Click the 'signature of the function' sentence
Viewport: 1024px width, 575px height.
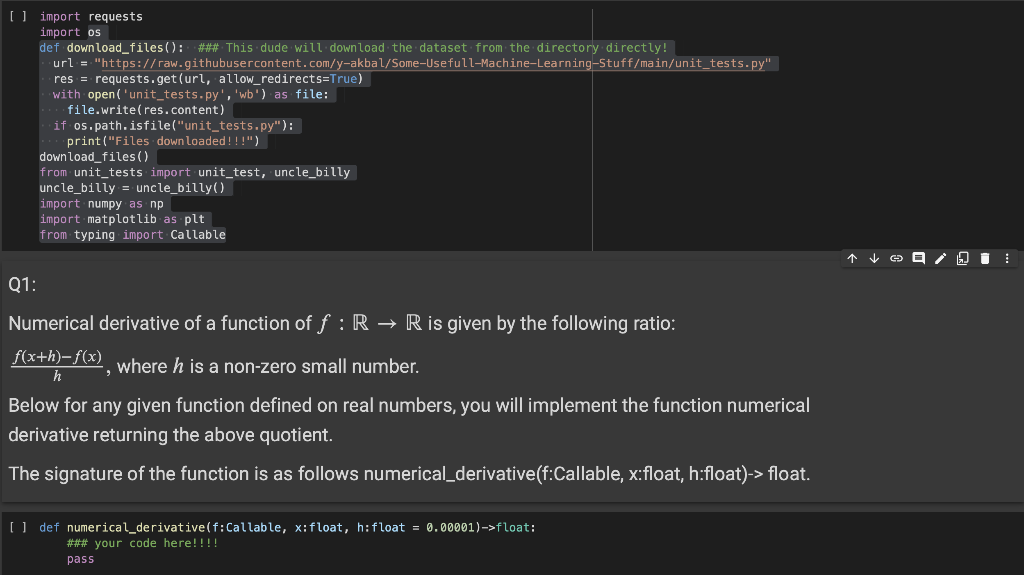409,474
